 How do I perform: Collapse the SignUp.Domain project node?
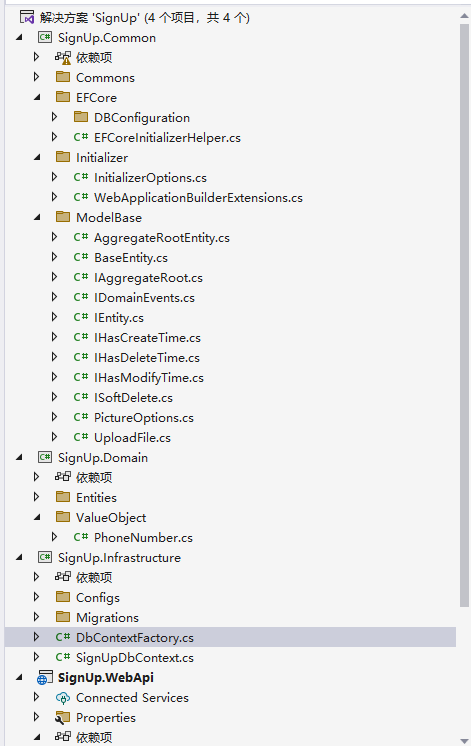pyautogui.click(x=19, y=457)
